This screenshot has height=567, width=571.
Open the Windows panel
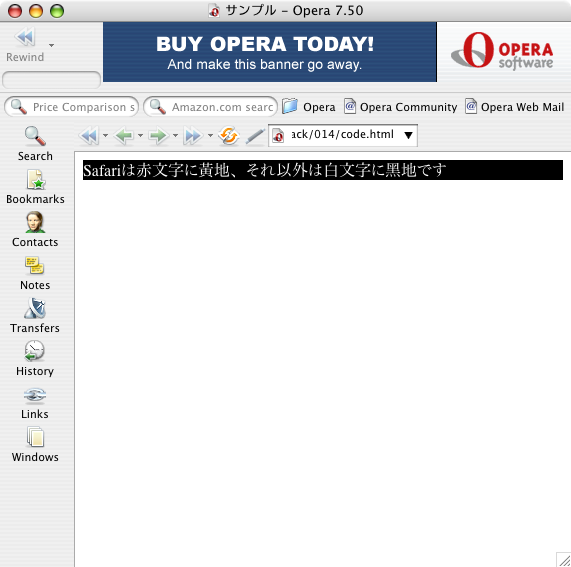pyautogui.click(x=35, y=445)
